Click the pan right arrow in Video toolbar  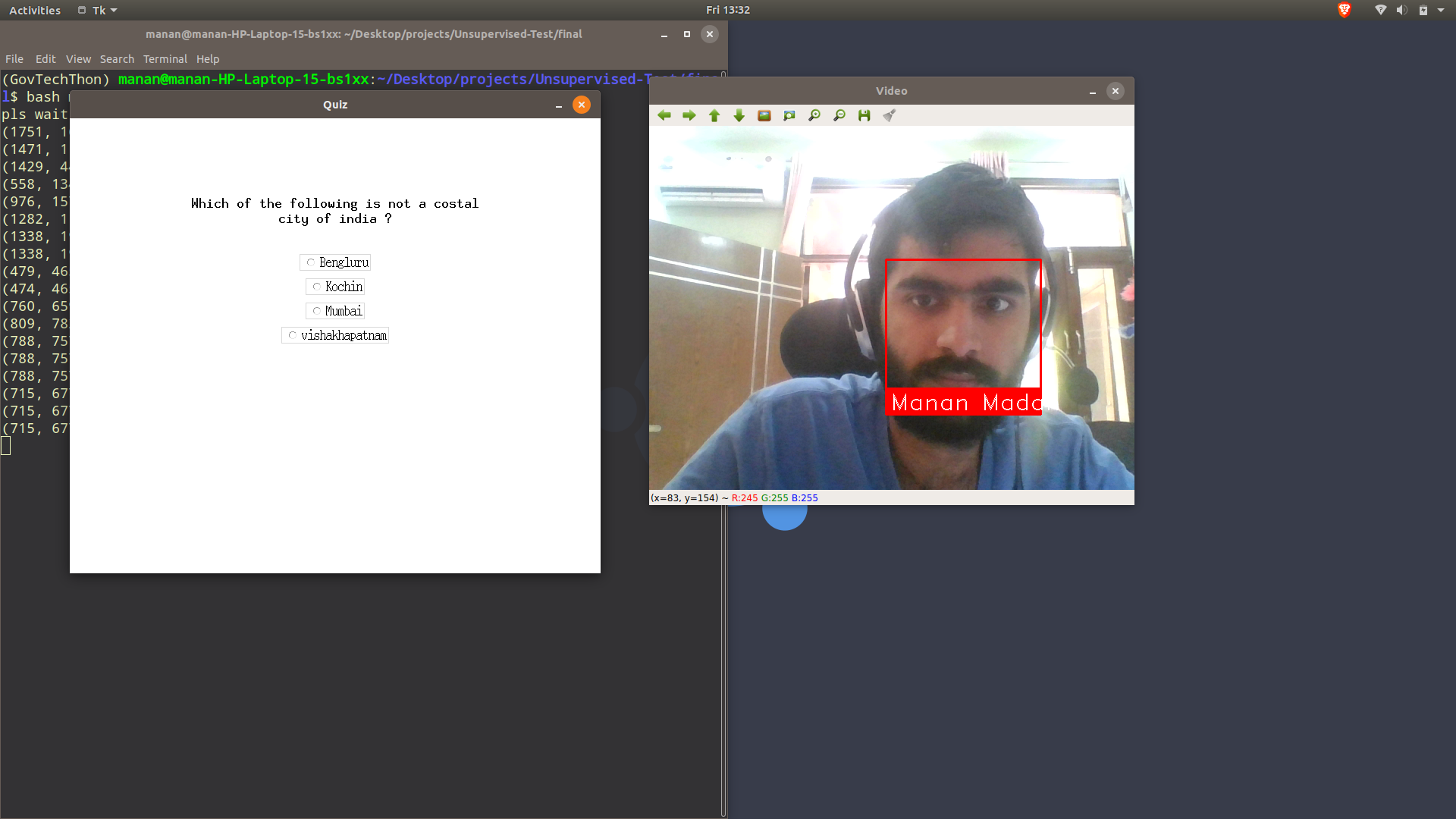[x=689, y=115]
